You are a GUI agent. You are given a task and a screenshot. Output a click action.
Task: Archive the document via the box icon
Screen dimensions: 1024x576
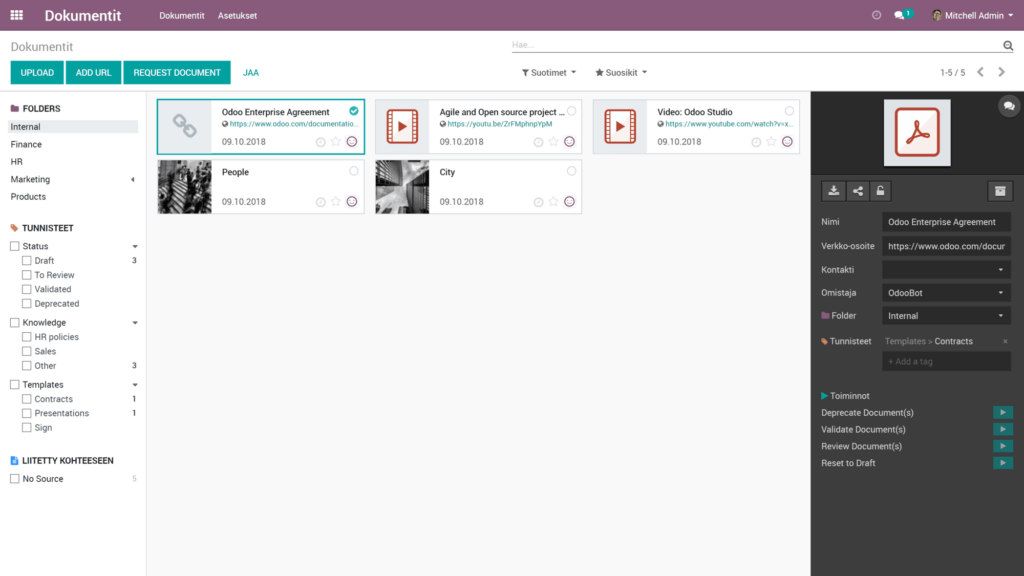[1000, 190]
